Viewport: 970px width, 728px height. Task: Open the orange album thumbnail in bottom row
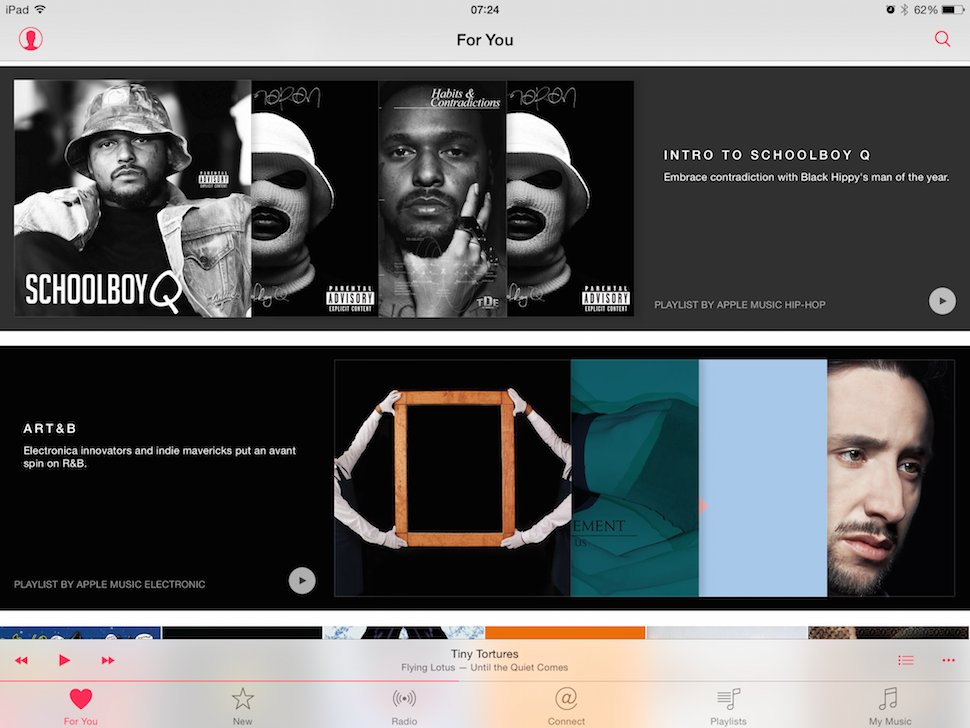tap(565, 633)
